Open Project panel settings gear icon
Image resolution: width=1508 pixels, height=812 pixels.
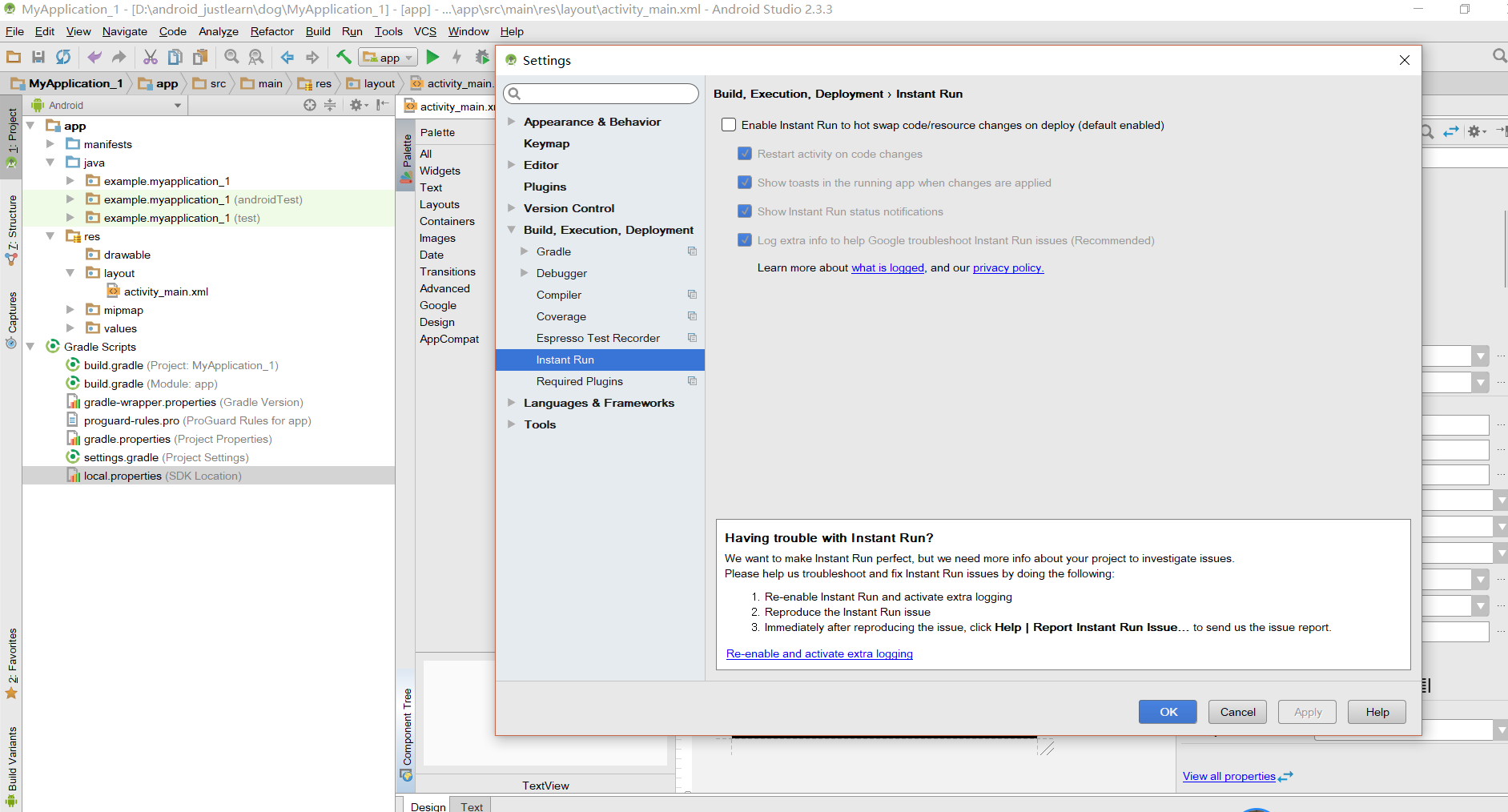[x=357, y=104]
